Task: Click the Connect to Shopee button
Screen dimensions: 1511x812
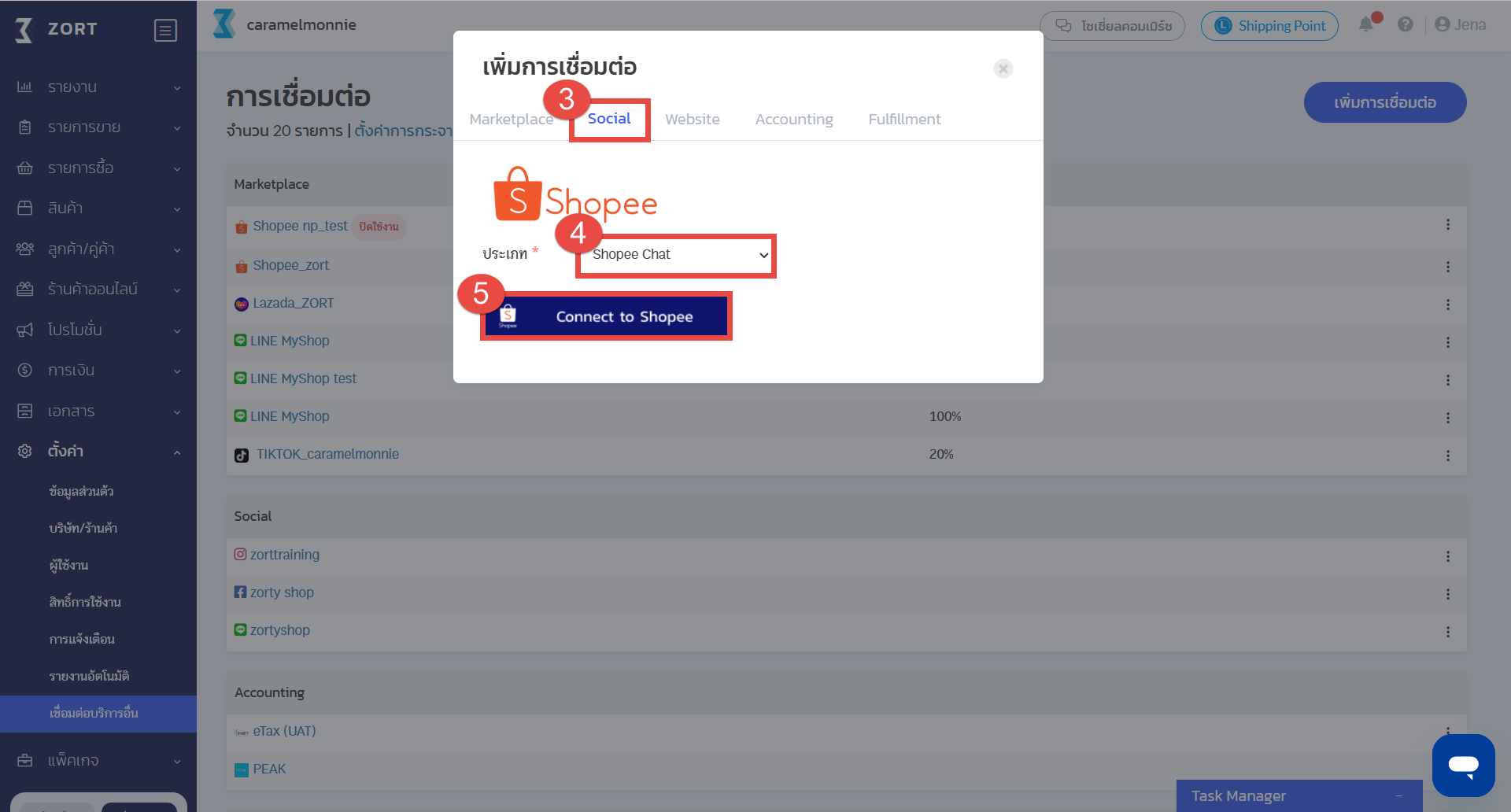Action: coord(606,316)
